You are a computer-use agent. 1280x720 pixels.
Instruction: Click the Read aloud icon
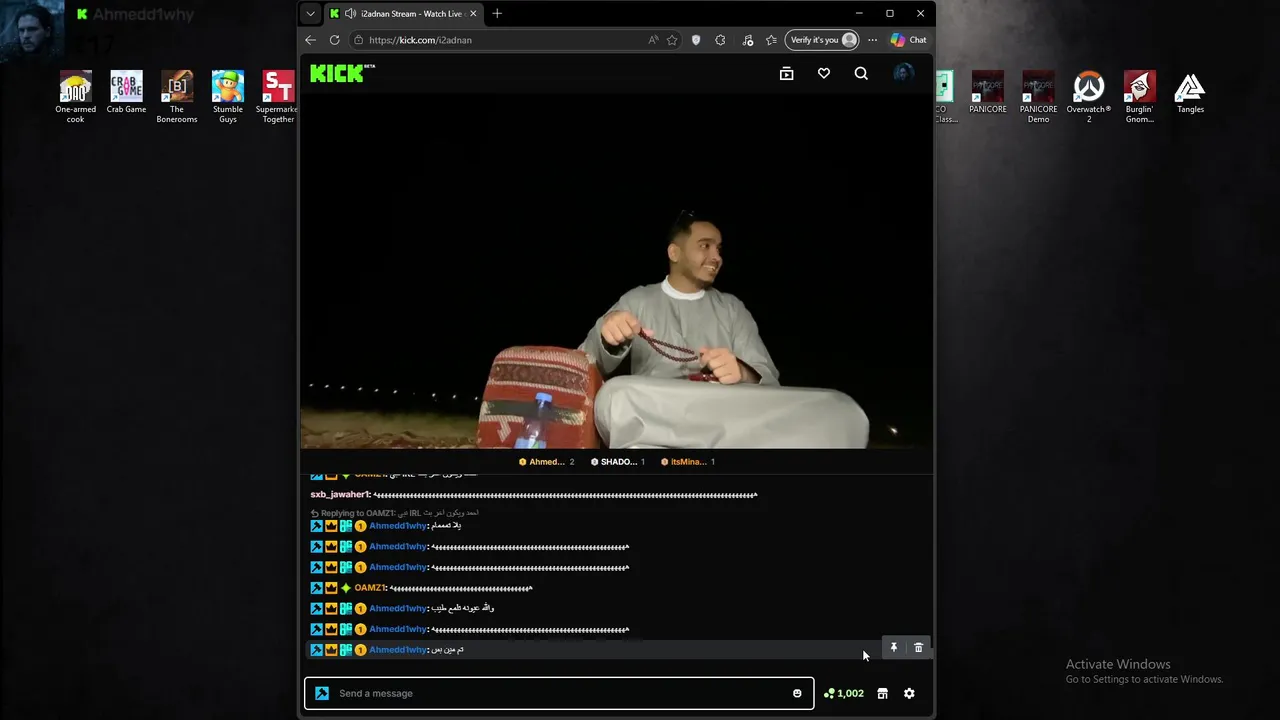[x=653, y=40]
